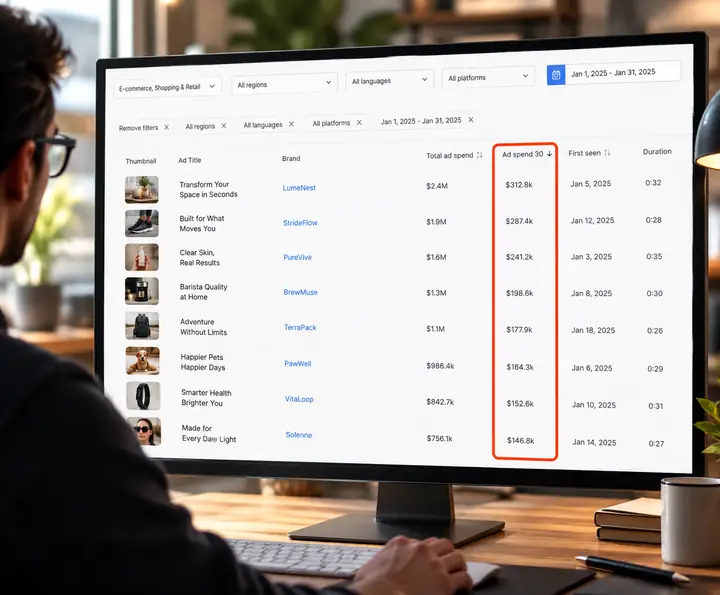Open the Solenne sunglasses ad thumbnail
The width and height of the screenshot is (720, 595).
pos(144,431)
